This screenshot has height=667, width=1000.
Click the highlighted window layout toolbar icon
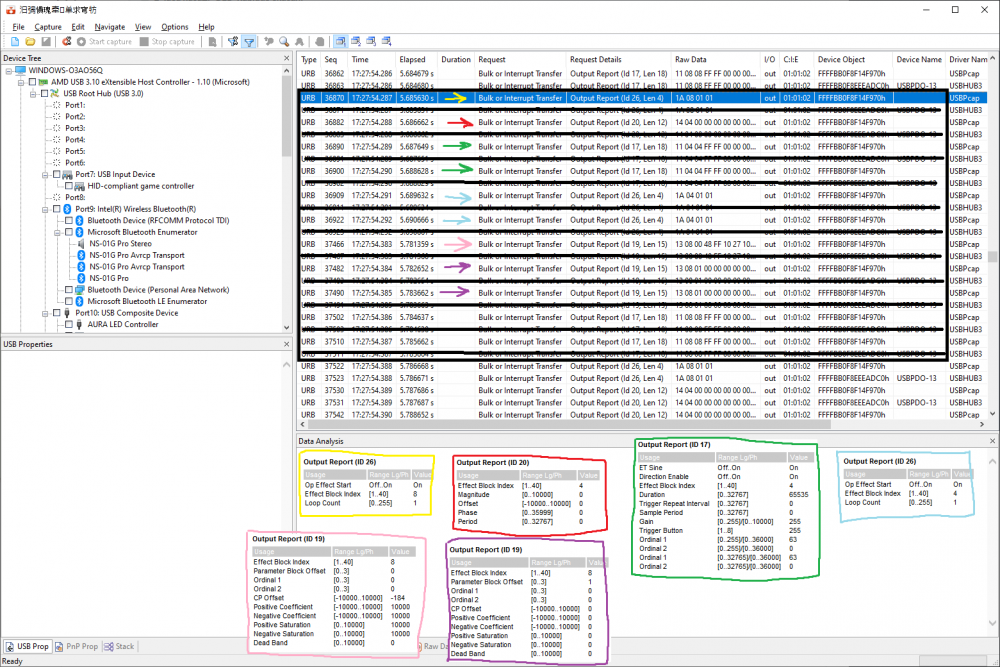341,42
